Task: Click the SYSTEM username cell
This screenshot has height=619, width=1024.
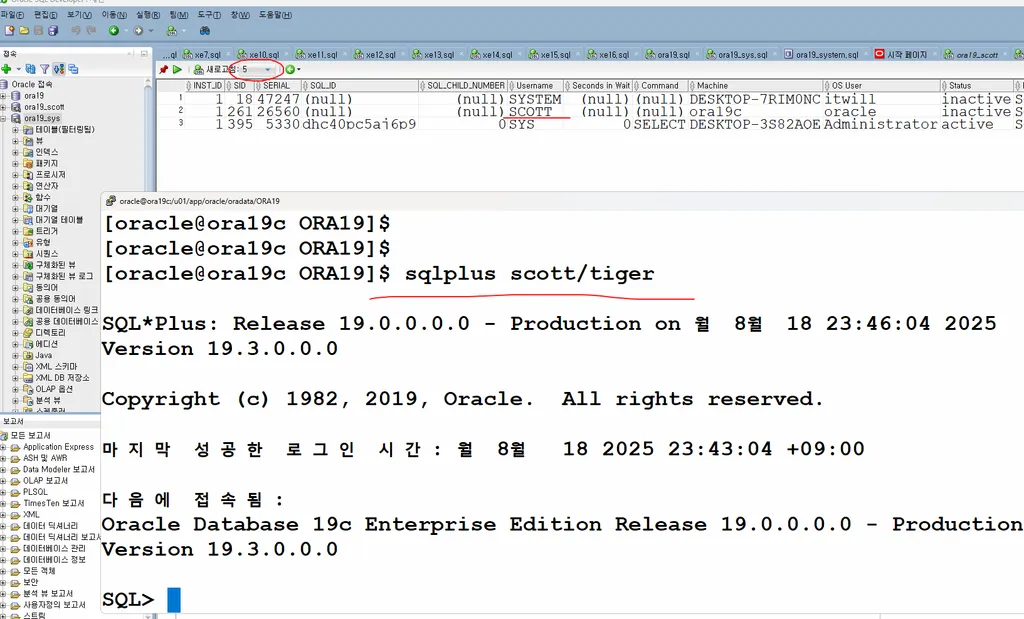Action: [535, 99]
